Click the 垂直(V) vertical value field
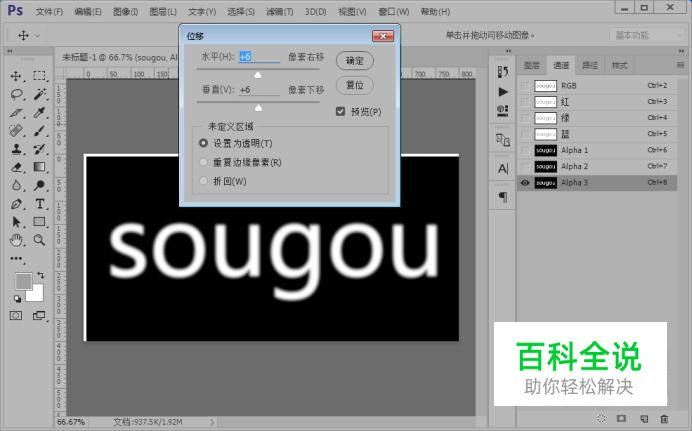Image resolution: width=692 pixels, height=431 pixels. coord(259,90)
